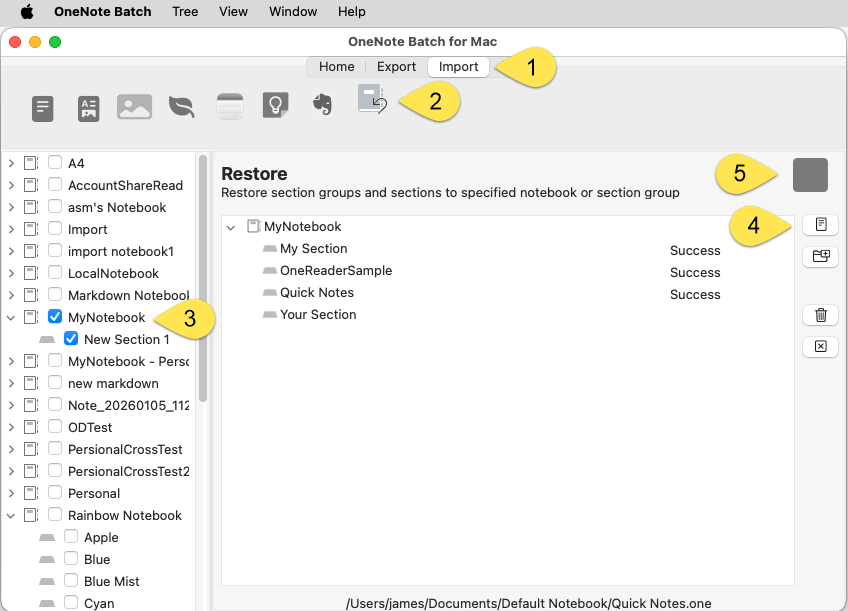Select Quick Notes section in restore list
The width and height of the screenshot is (848, 611).
click(x=316, y=293)
